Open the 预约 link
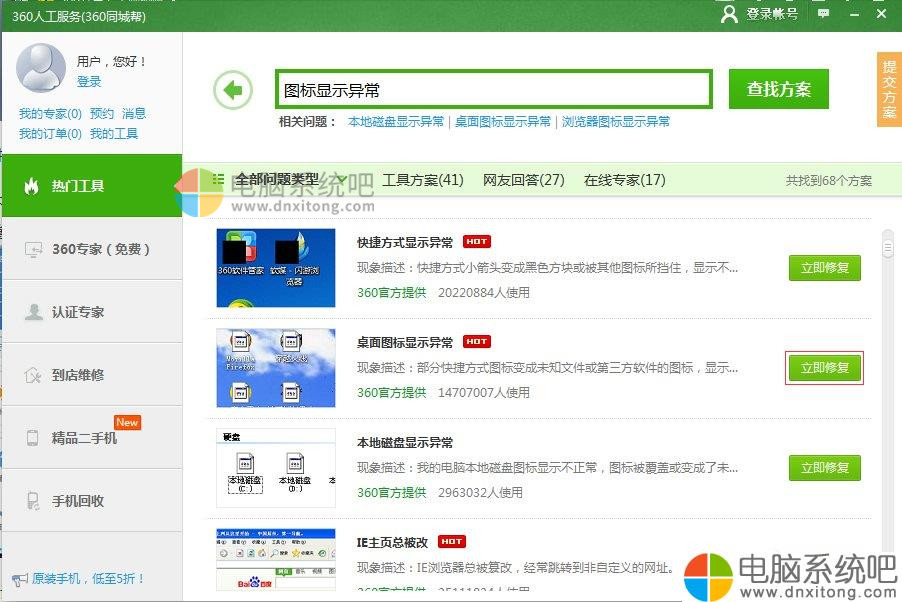The height and width of the screenshot is (602, 902). (102, 113)
